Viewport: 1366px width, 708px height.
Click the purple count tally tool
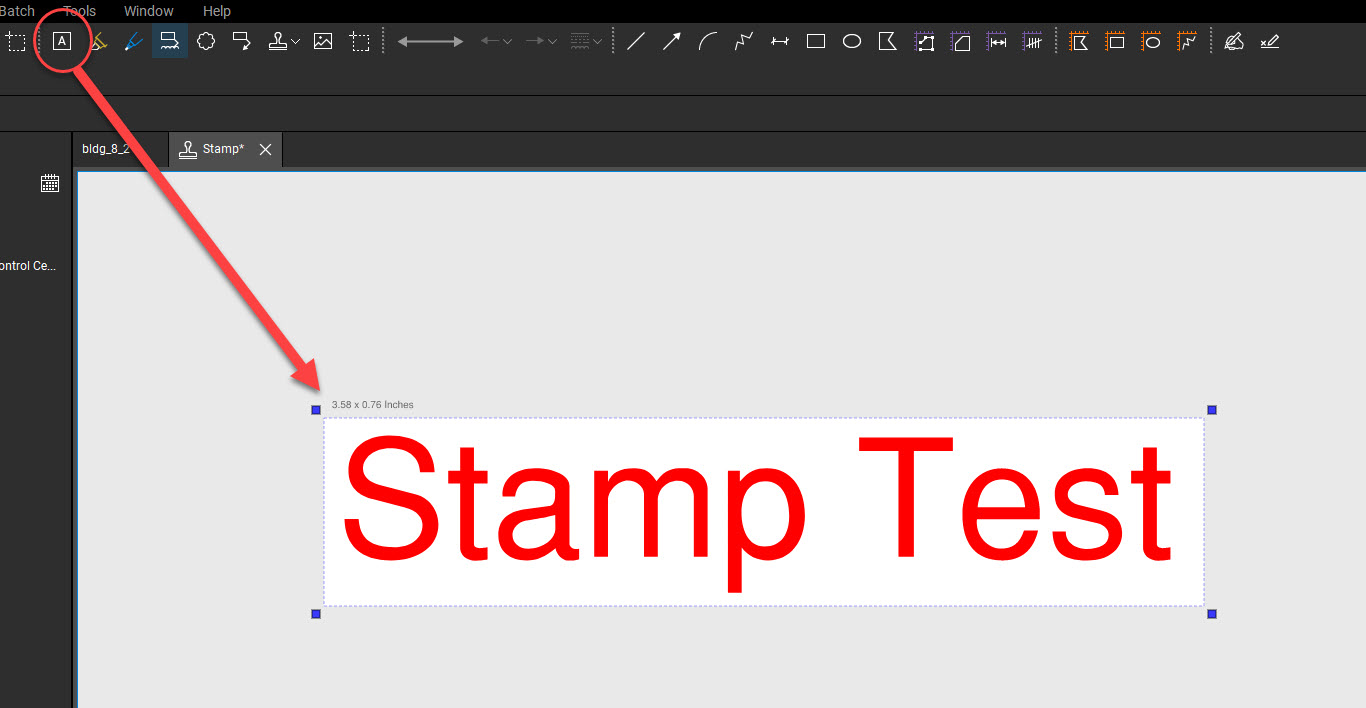click(x=1033, y=41)
